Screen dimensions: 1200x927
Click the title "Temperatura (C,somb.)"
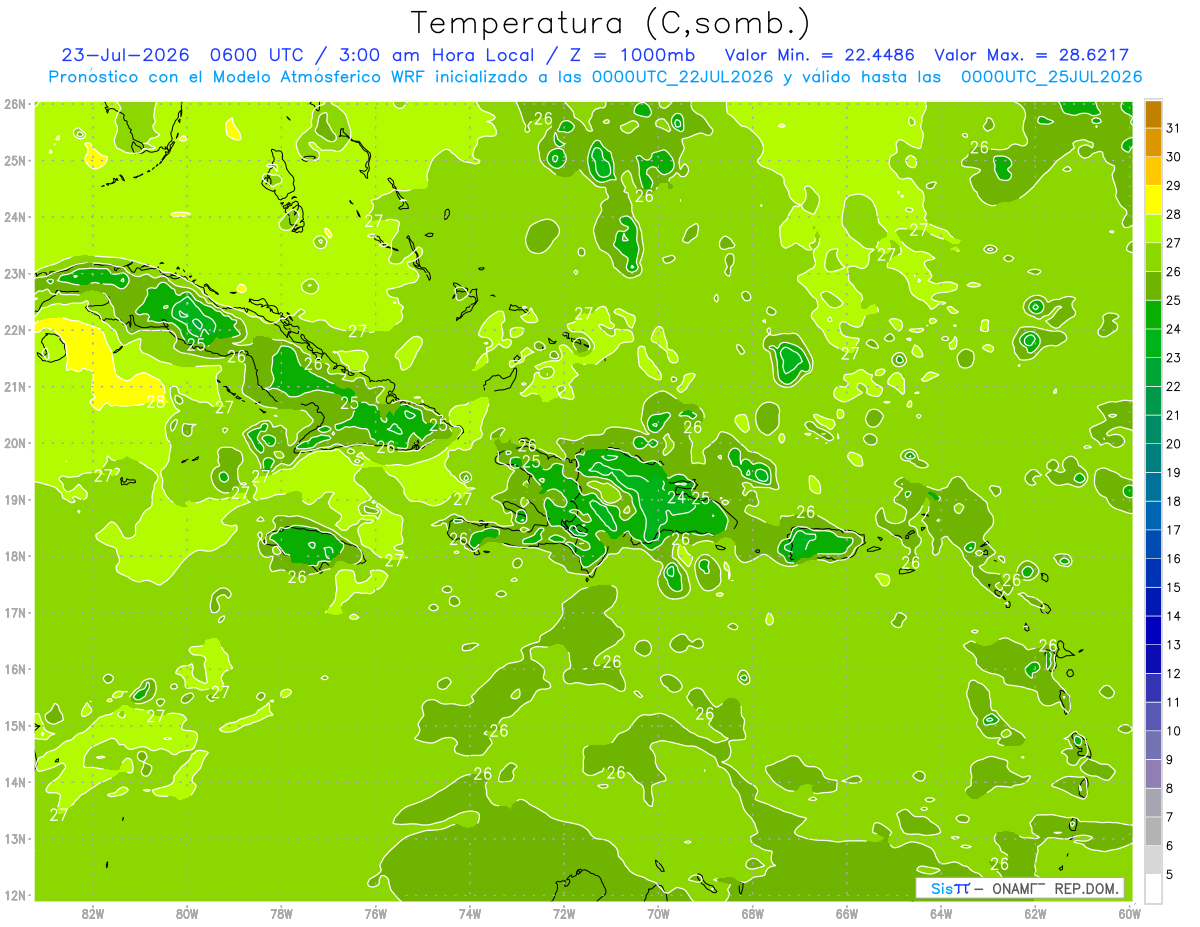tap(611, 23)
